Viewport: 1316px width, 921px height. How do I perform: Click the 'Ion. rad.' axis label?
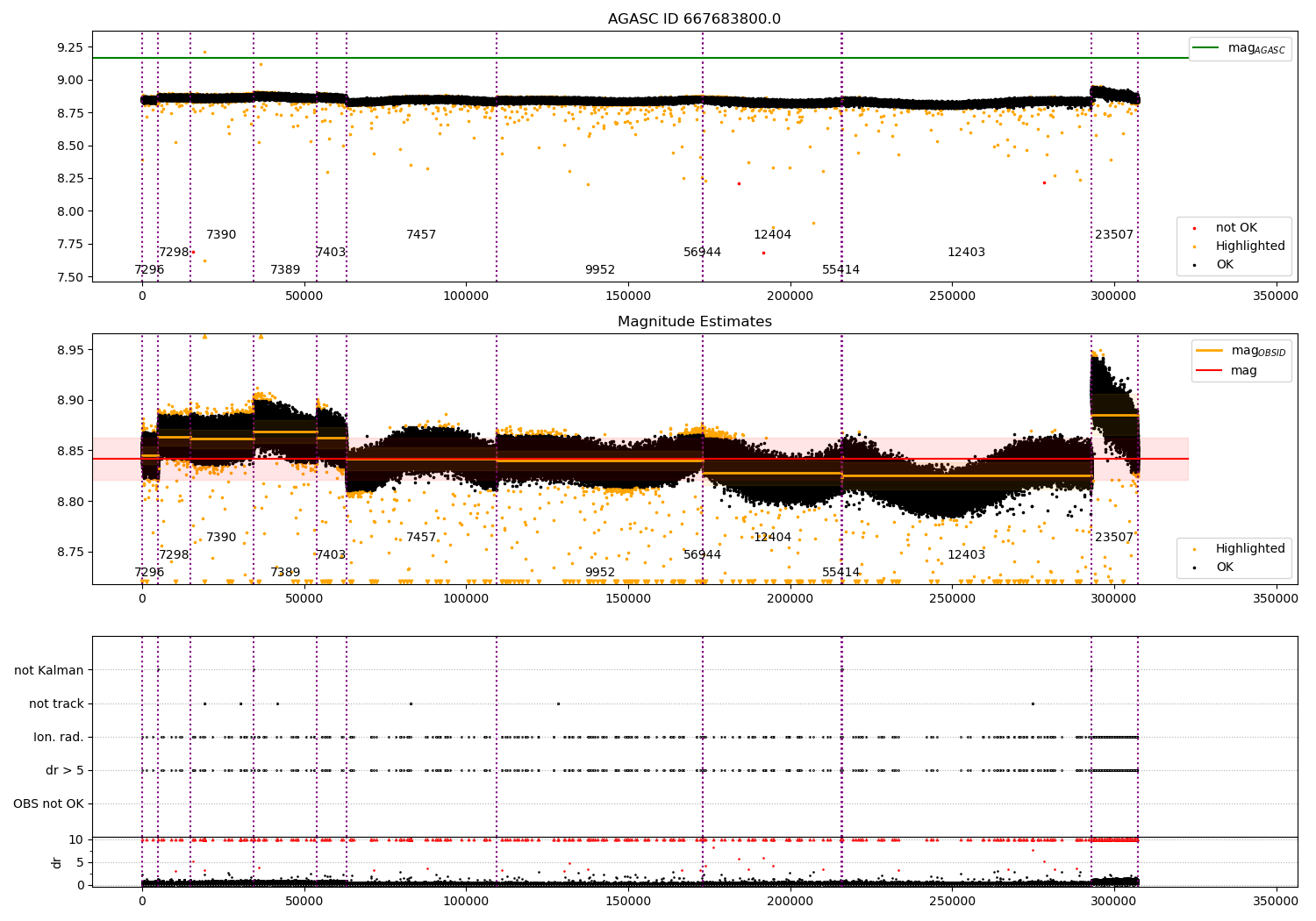(x=59, y=737)
